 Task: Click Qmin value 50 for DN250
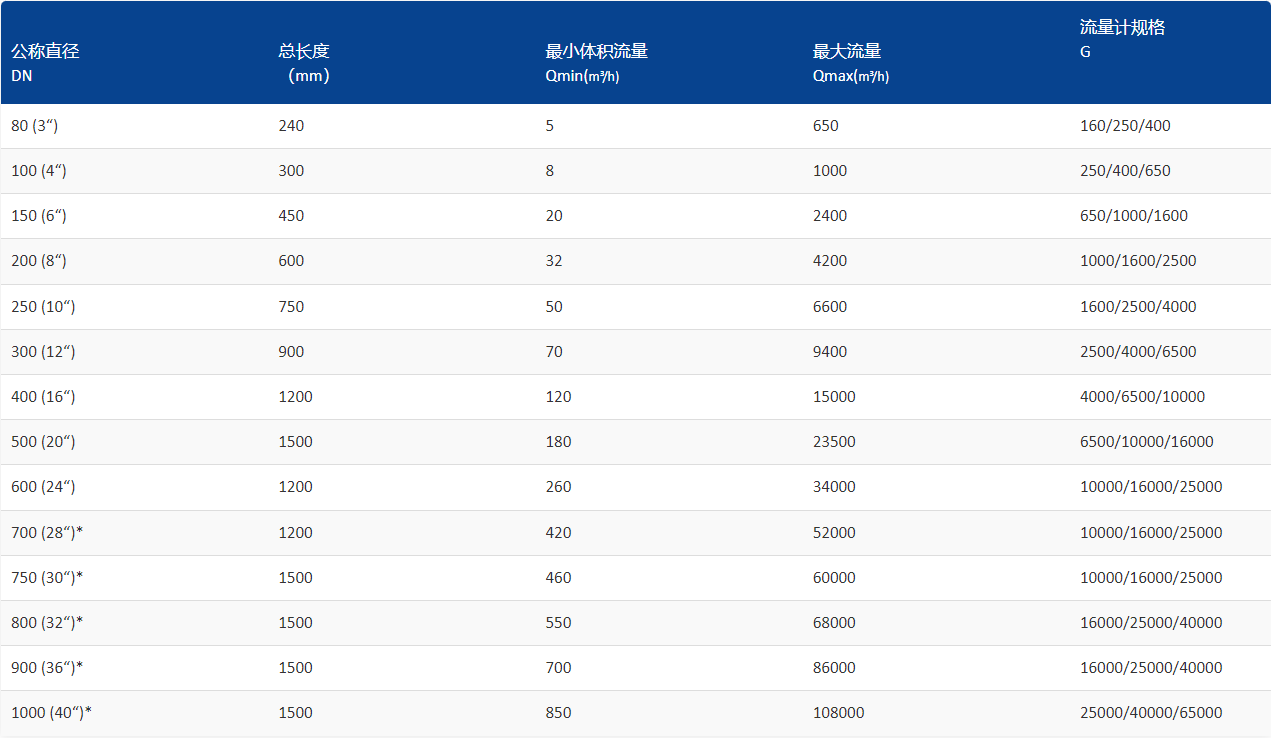pyautogui.click(x=554, y=307)
